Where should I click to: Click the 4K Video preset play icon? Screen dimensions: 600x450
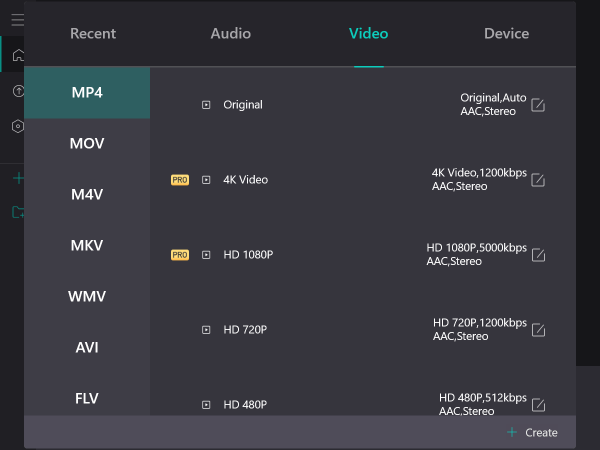point(206,180)
